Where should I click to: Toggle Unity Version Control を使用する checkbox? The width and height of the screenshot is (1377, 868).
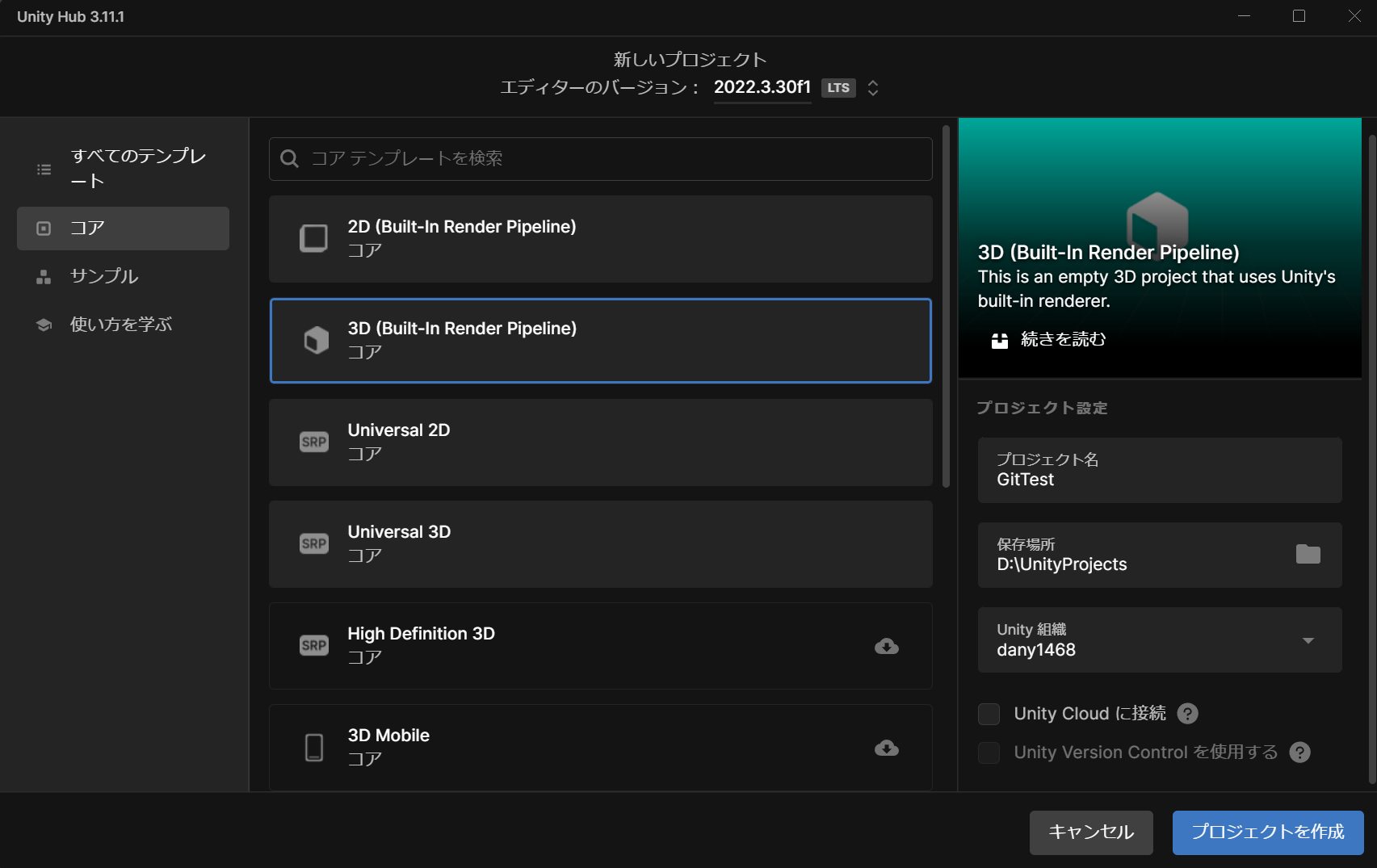989,753
